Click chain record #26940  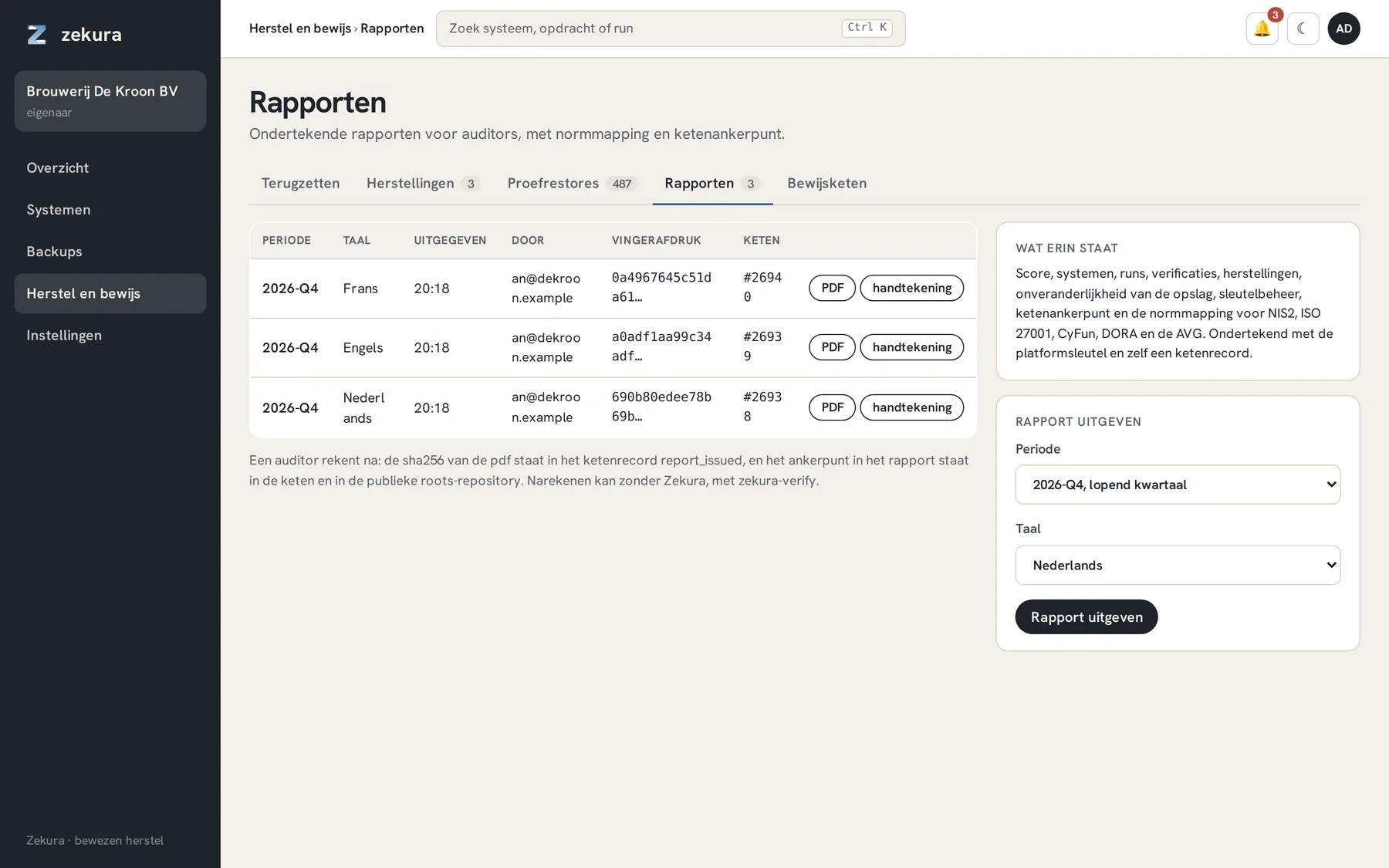coord(762,287)
